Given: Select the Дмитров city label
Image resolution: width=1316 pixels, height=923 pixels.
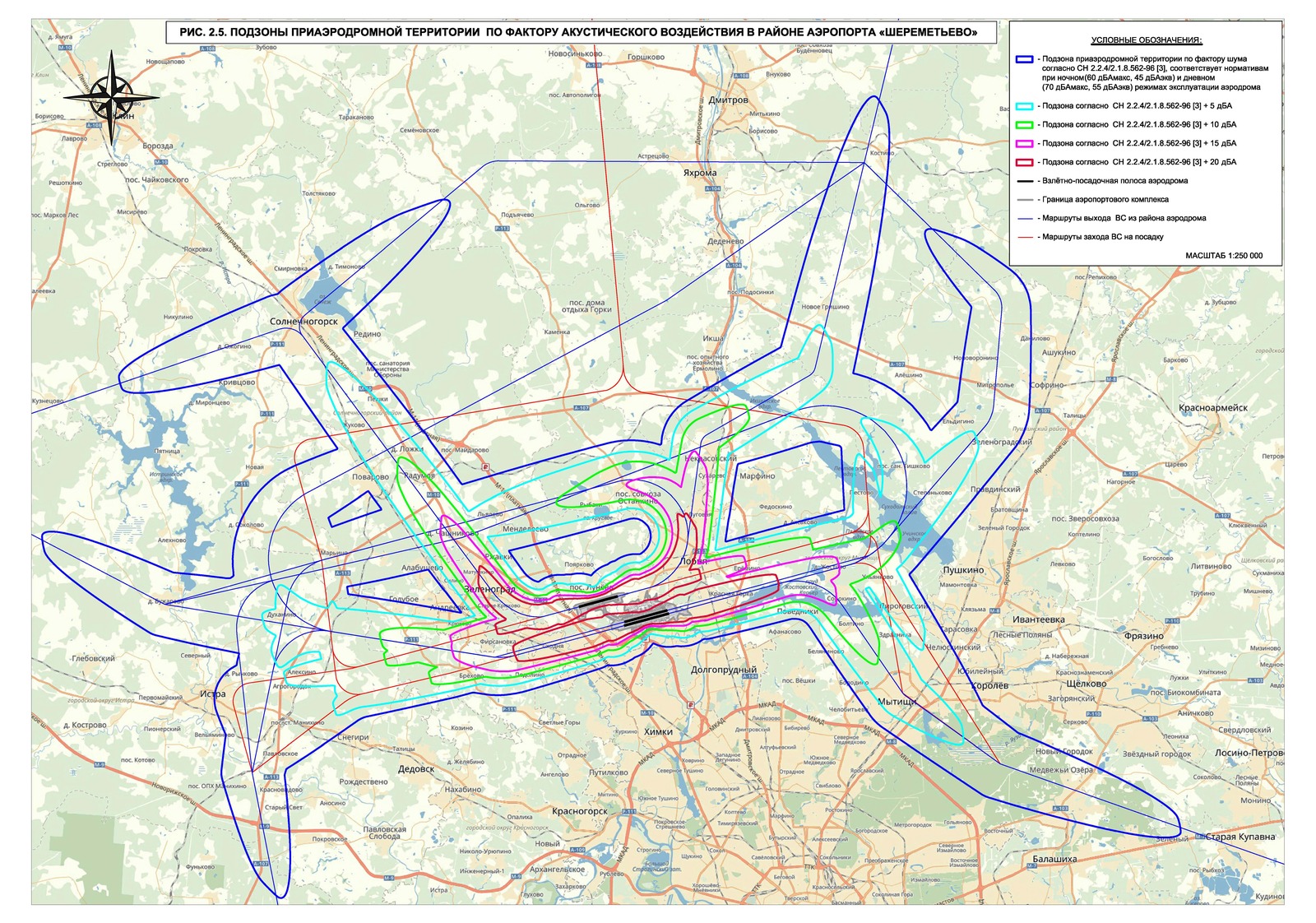Looking at the screenshot, I should tap(728, 100).
